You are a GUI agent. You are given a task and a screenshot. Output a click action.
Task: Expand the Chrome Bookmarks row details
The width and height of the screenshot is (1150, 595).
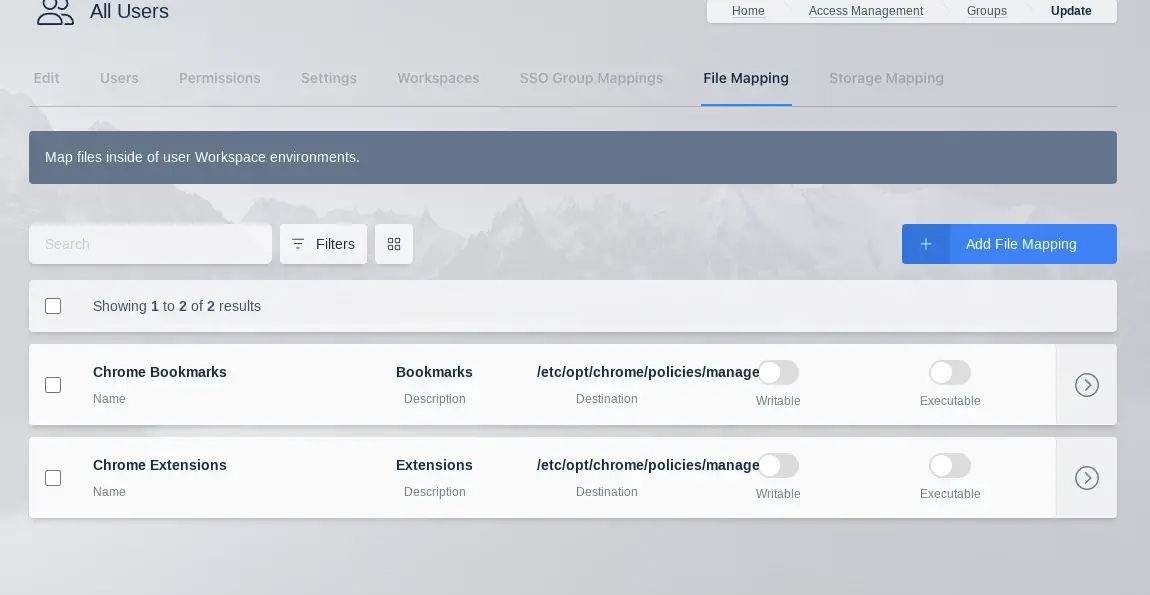click(x=1087, y=385)
